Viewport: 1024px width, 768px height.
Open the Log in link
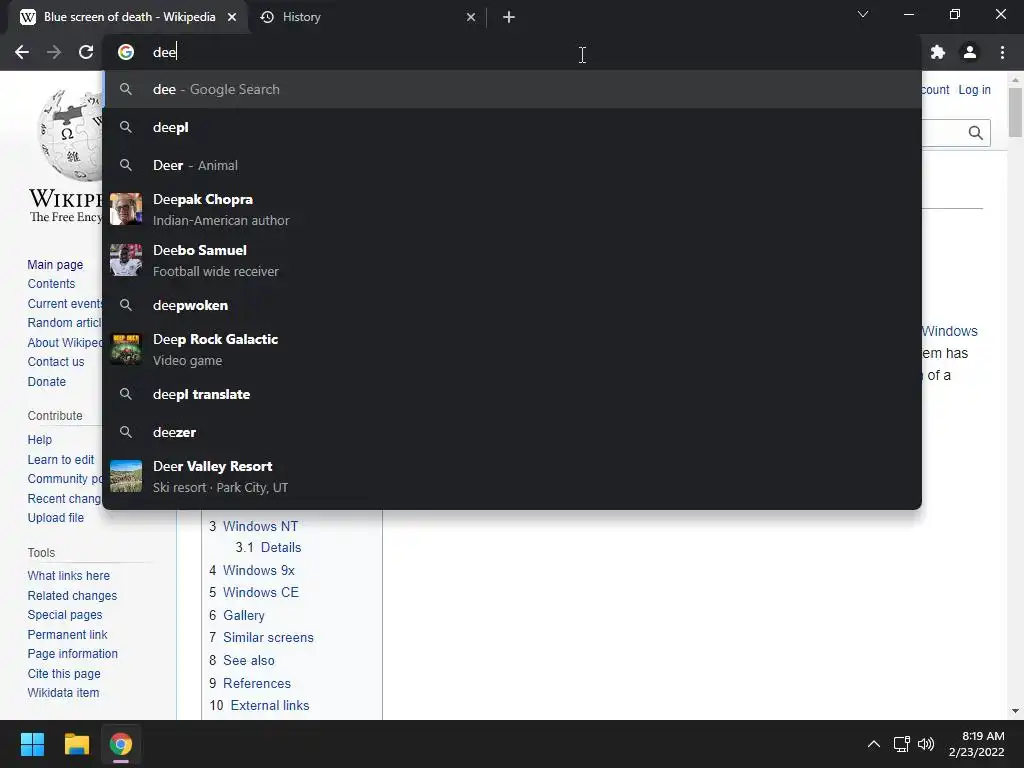974,89
